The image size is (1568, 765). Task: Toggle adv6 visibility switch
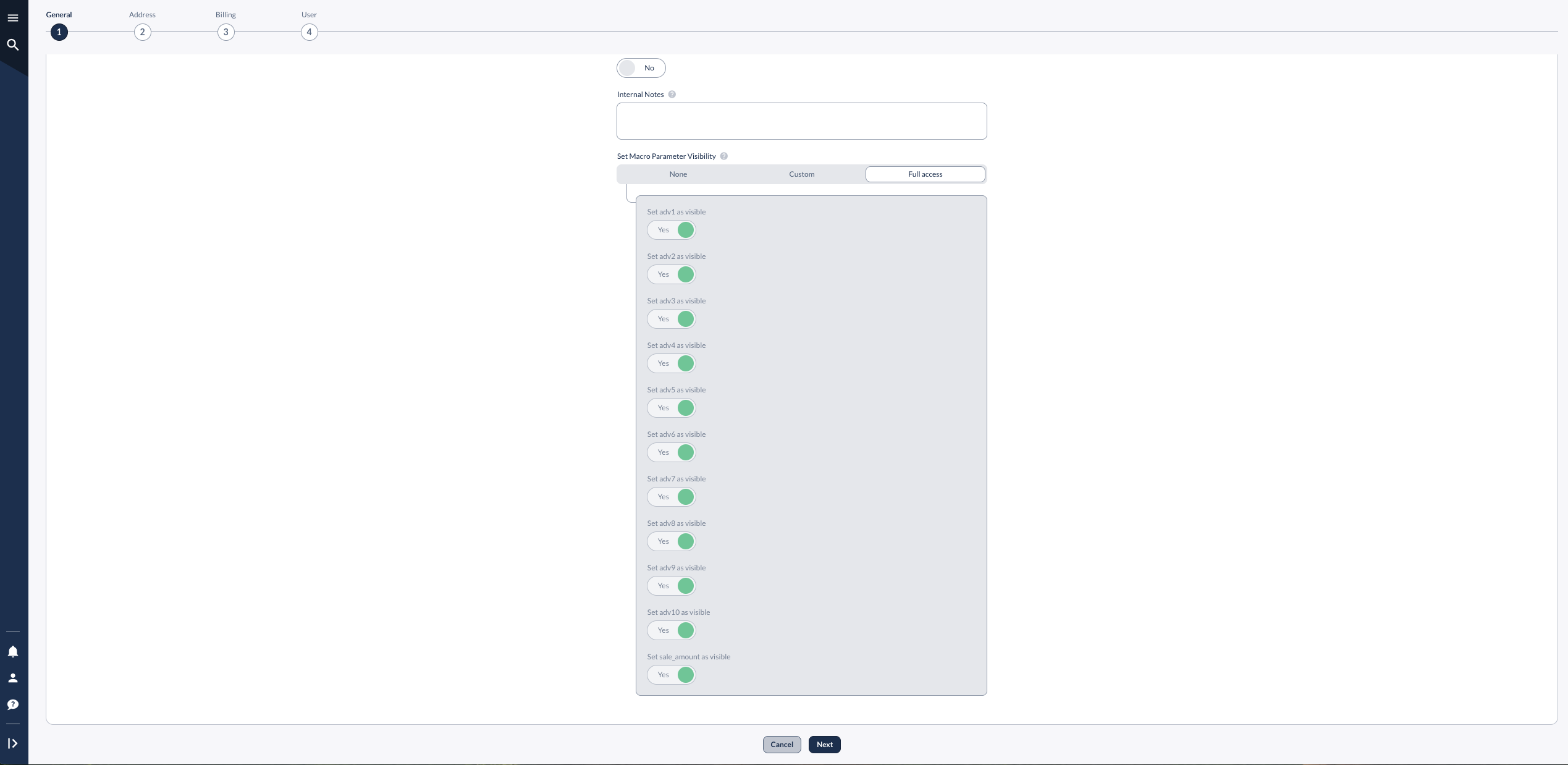[x=672, y=452]
